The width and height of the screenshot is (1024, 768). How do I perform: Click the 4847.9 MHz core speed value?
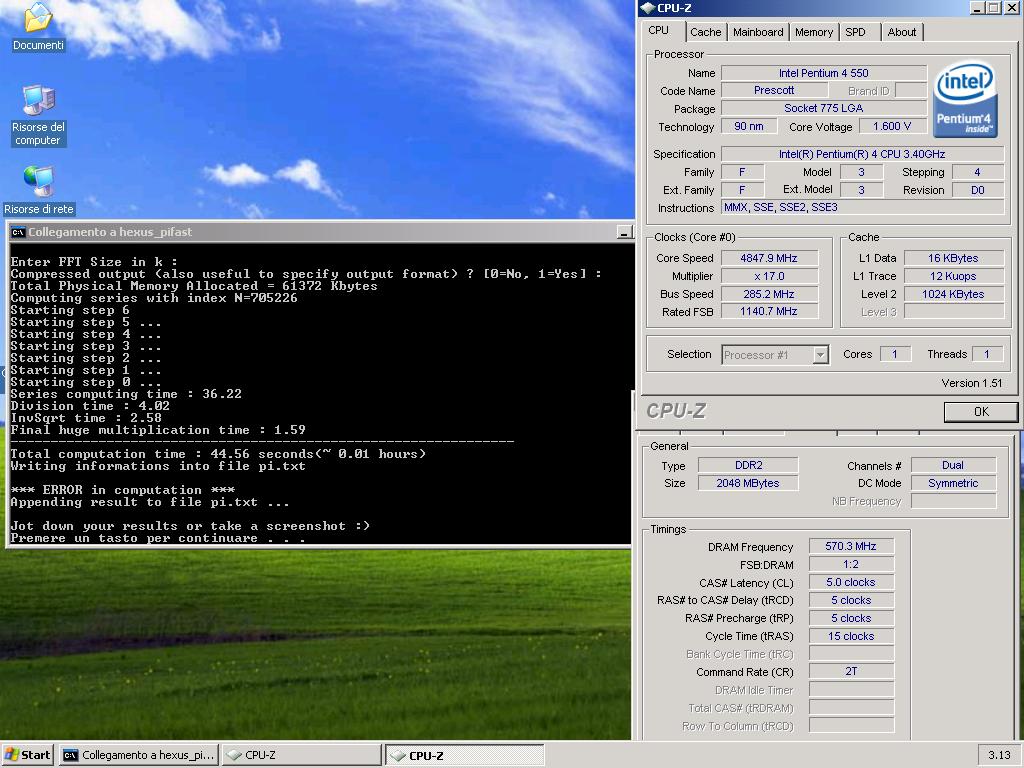coord(769,258)
